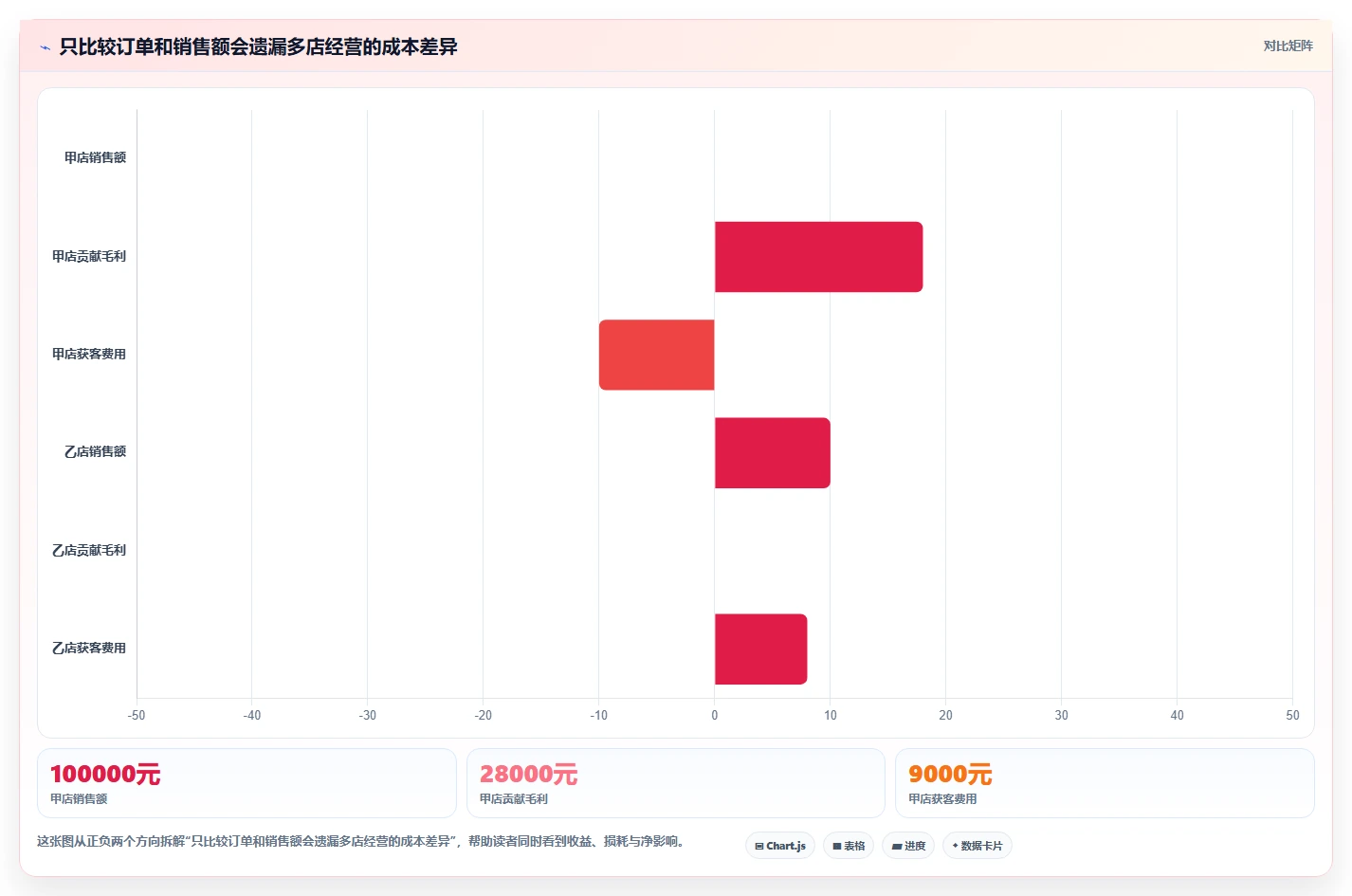Viewport: 1352px width, 896px height.
Task: Click the description text beginning 这张图从正负两个方向拆解
Action: click(363, 841)
